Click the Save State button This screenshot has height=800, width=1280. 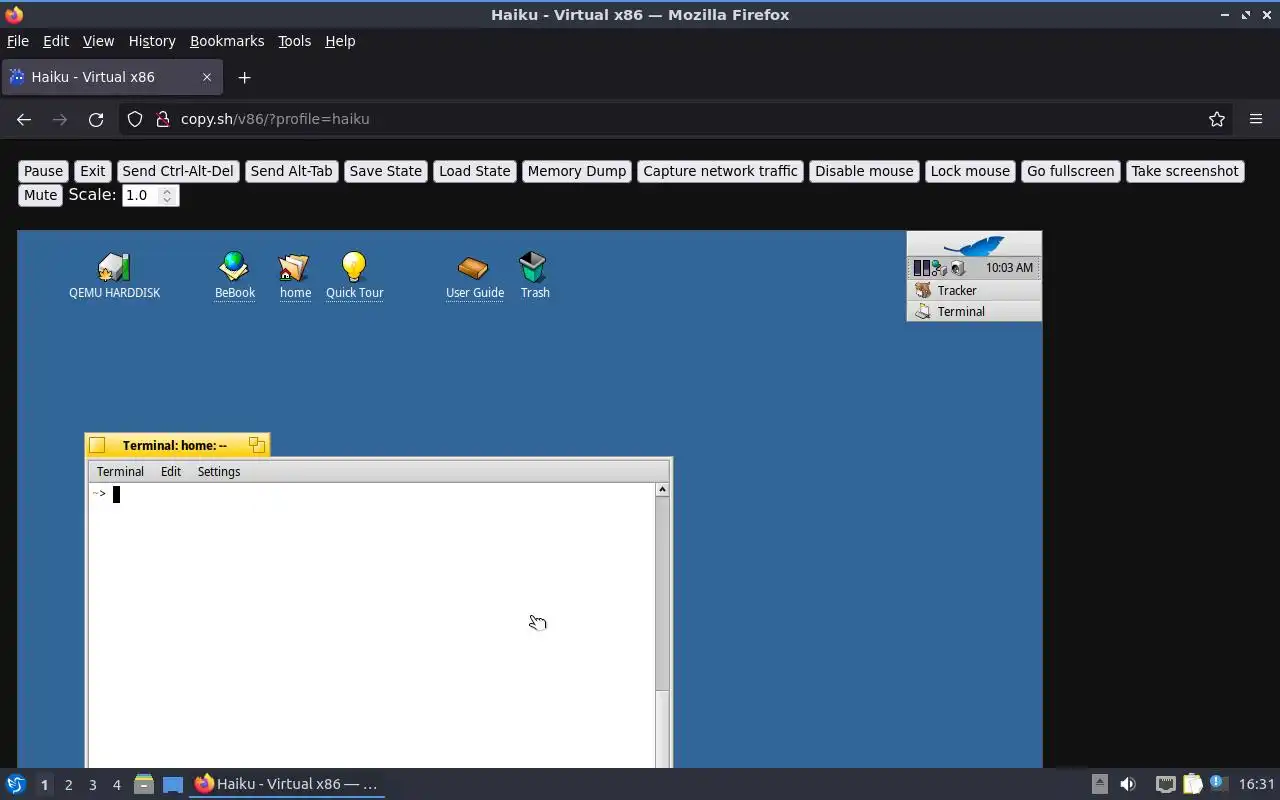385,171
